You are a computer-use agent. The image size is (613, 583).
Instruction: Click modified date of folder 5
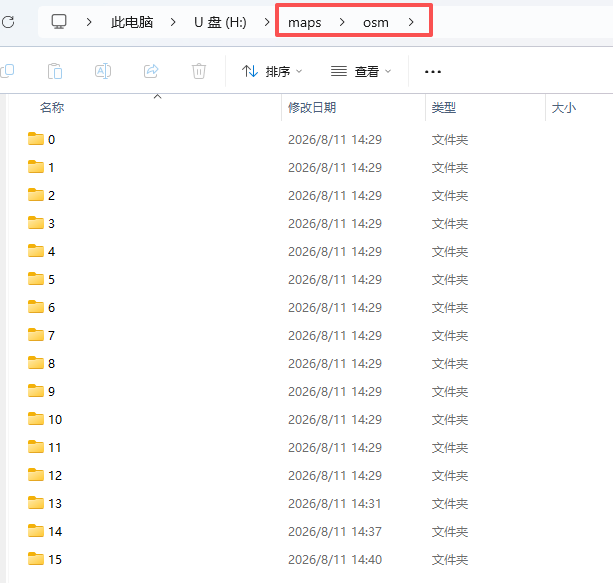pos(335,280)
